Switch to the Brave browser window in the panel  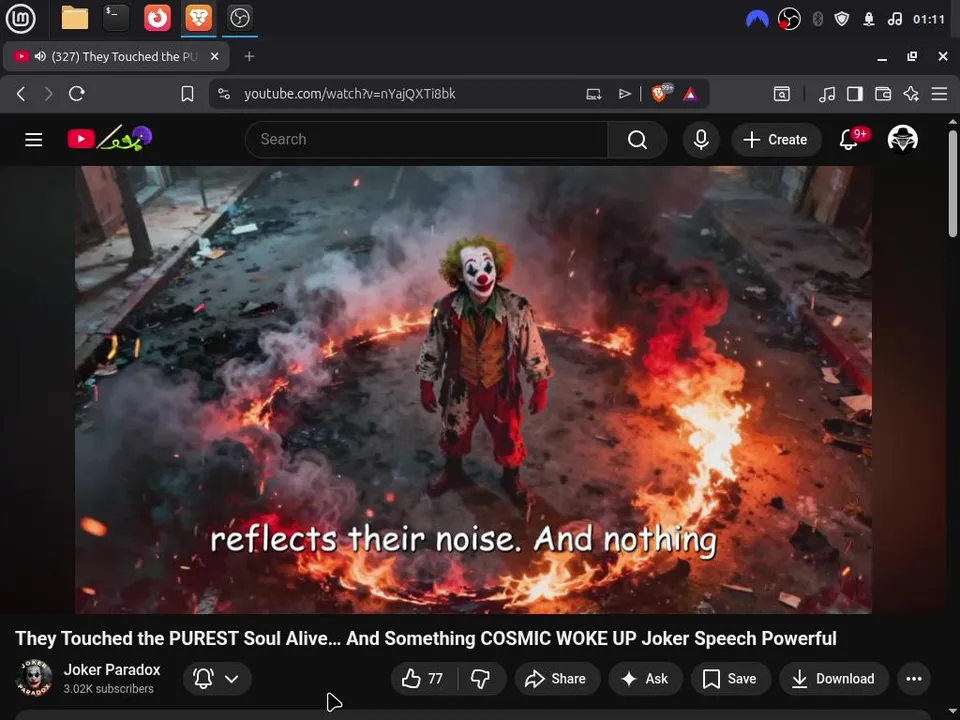click(x=198, y=18)
